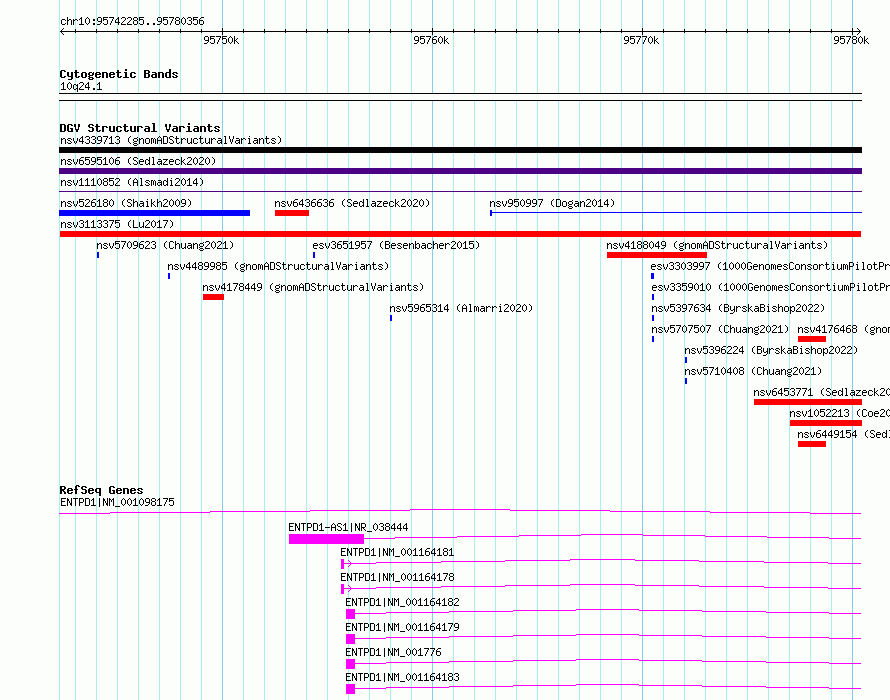This screenshot has height=700, width=890.
Task: Click the red nsv6453771 variant bar
Action: click(808, 402)
